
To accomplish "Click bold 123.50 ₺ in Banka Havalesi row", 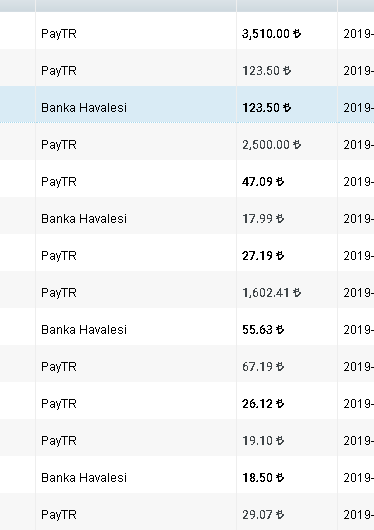I will click(x=266, y=108).
